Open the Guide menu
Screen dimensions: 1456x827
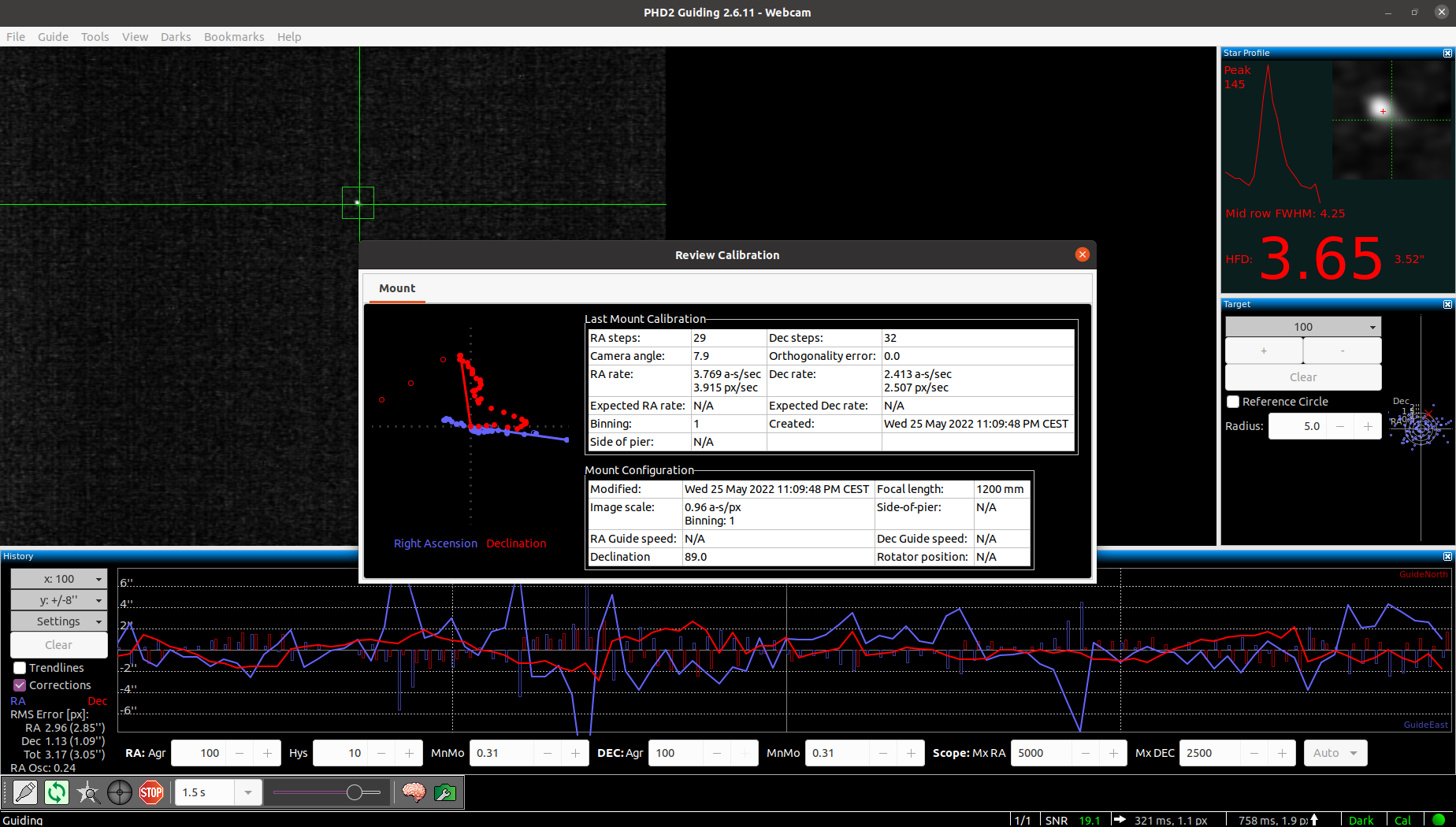pyautogui.click(x=53, y=37)
